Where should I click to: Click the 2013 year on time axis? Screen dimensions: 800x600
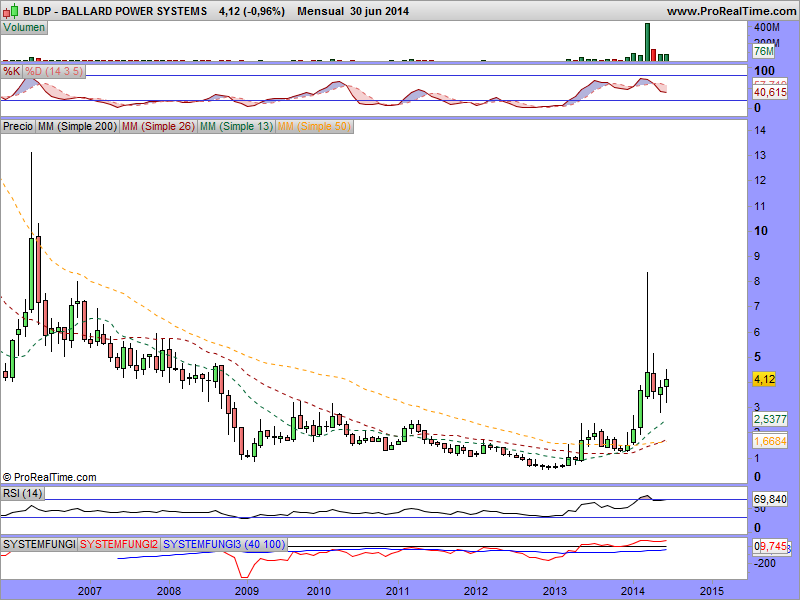(555, 591)
